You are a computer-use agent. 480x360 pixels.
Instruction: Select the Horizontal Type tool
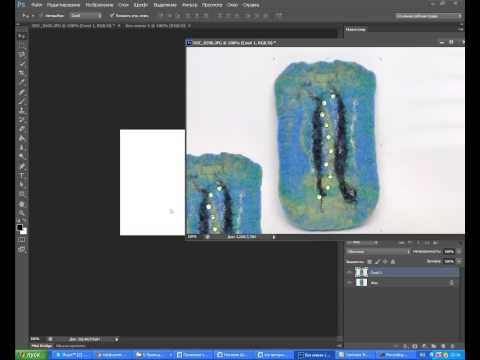tap(22, 176)
